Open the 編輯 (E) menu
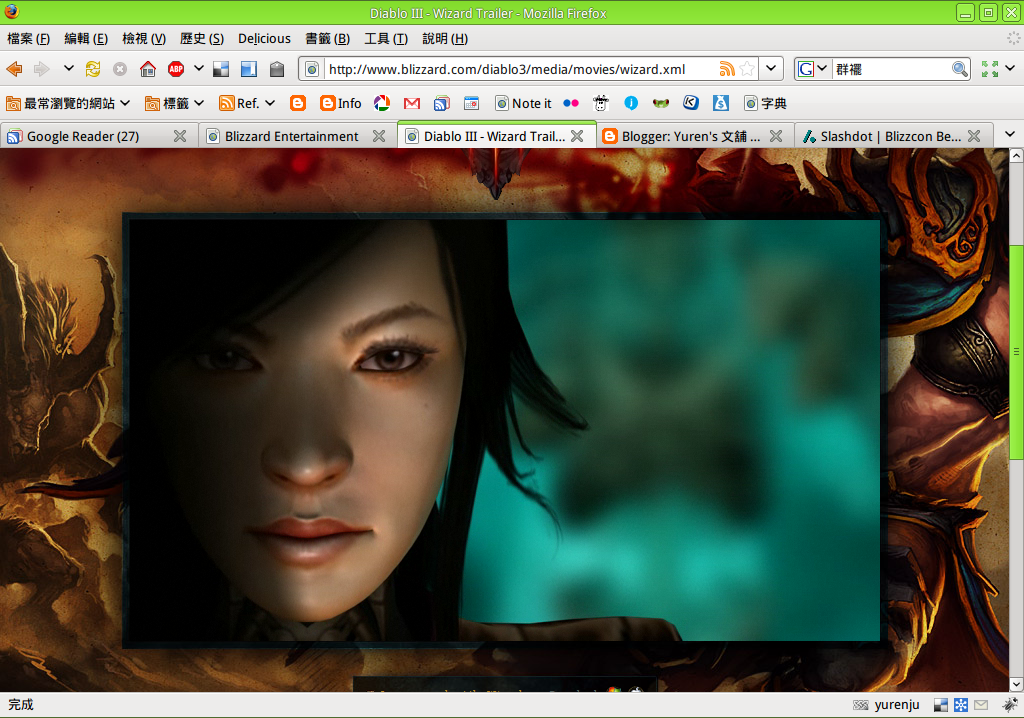This screenshot has height=718, width=1024. pyautogui.click(x=86, y=39)
